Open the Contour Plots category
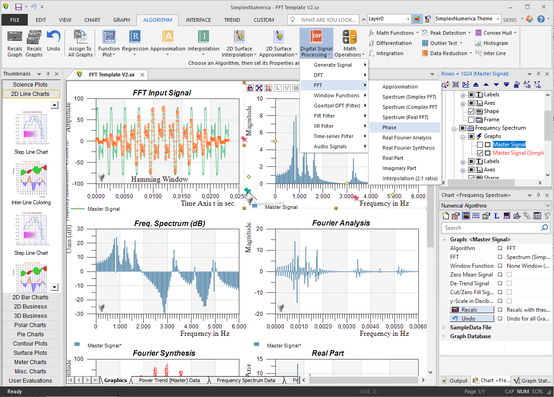 tap(30, 344)
